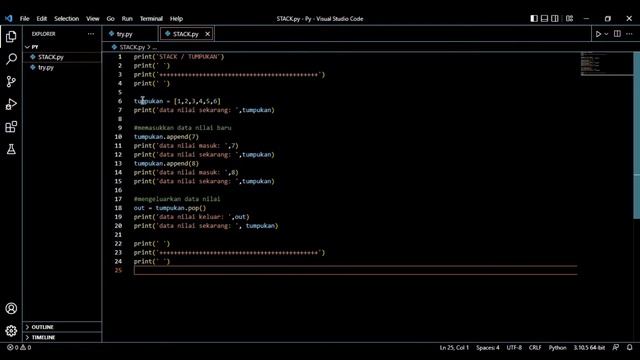The height and width of the screenshot is (360, 640).
Task: Change line endings via CRLF
Action: point(535,348)
